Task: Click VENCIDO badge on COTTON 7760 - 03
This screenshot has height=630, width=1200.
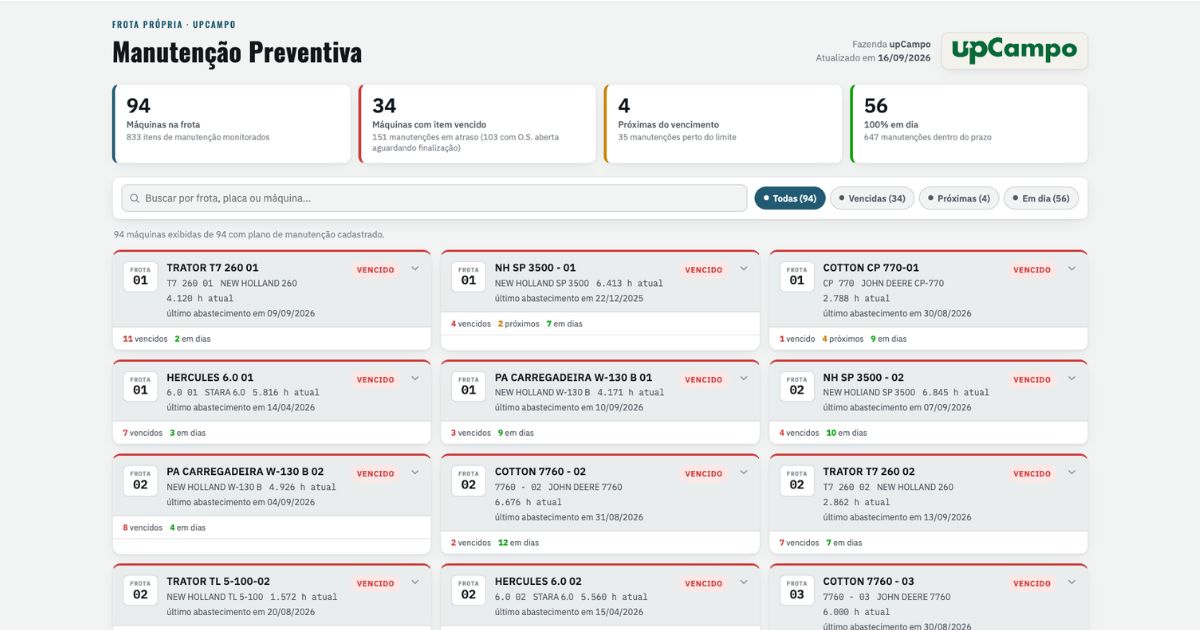Action: click(1032, 584)
